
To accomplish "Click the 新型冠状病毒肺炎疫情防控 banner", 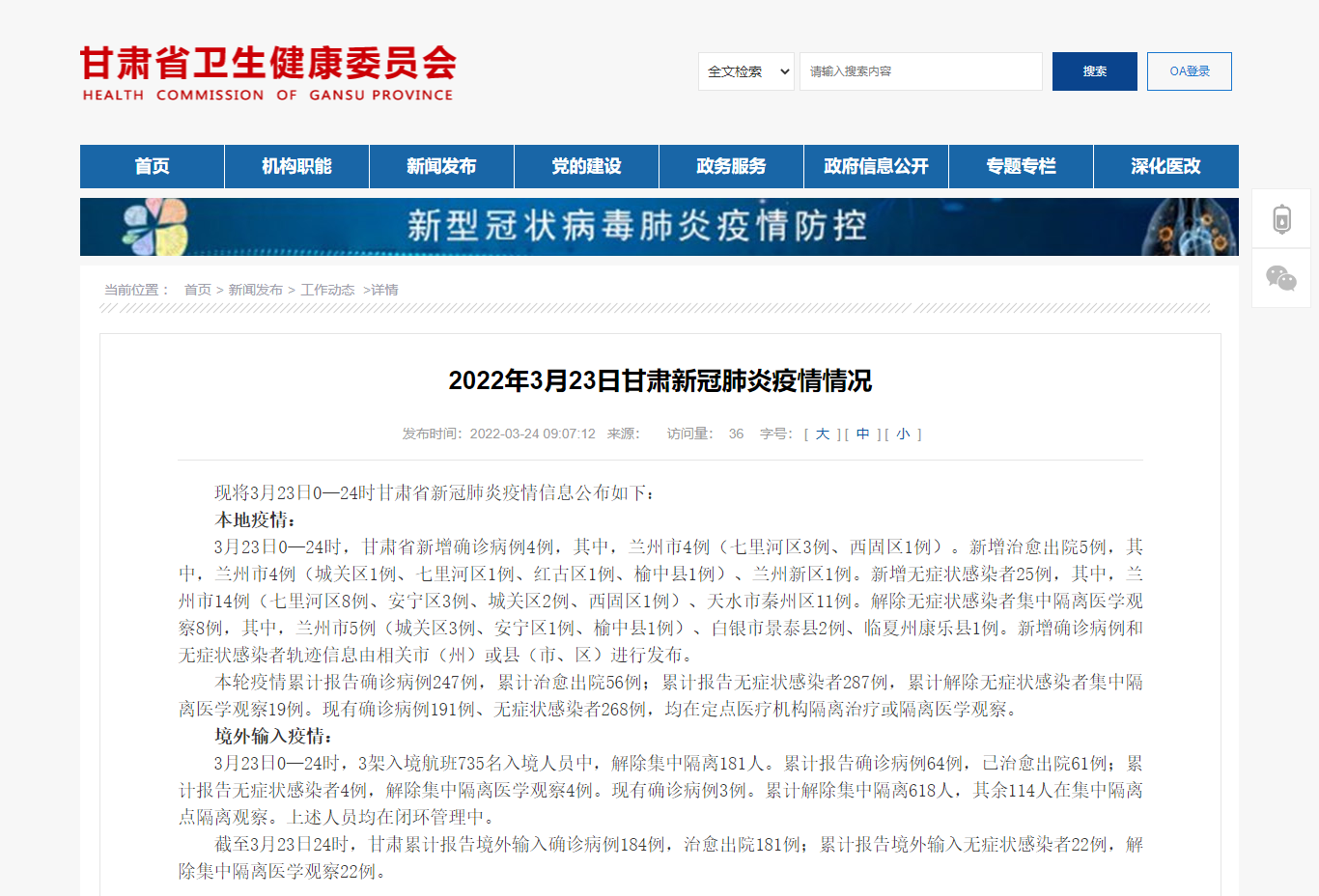I will (659, 227).
